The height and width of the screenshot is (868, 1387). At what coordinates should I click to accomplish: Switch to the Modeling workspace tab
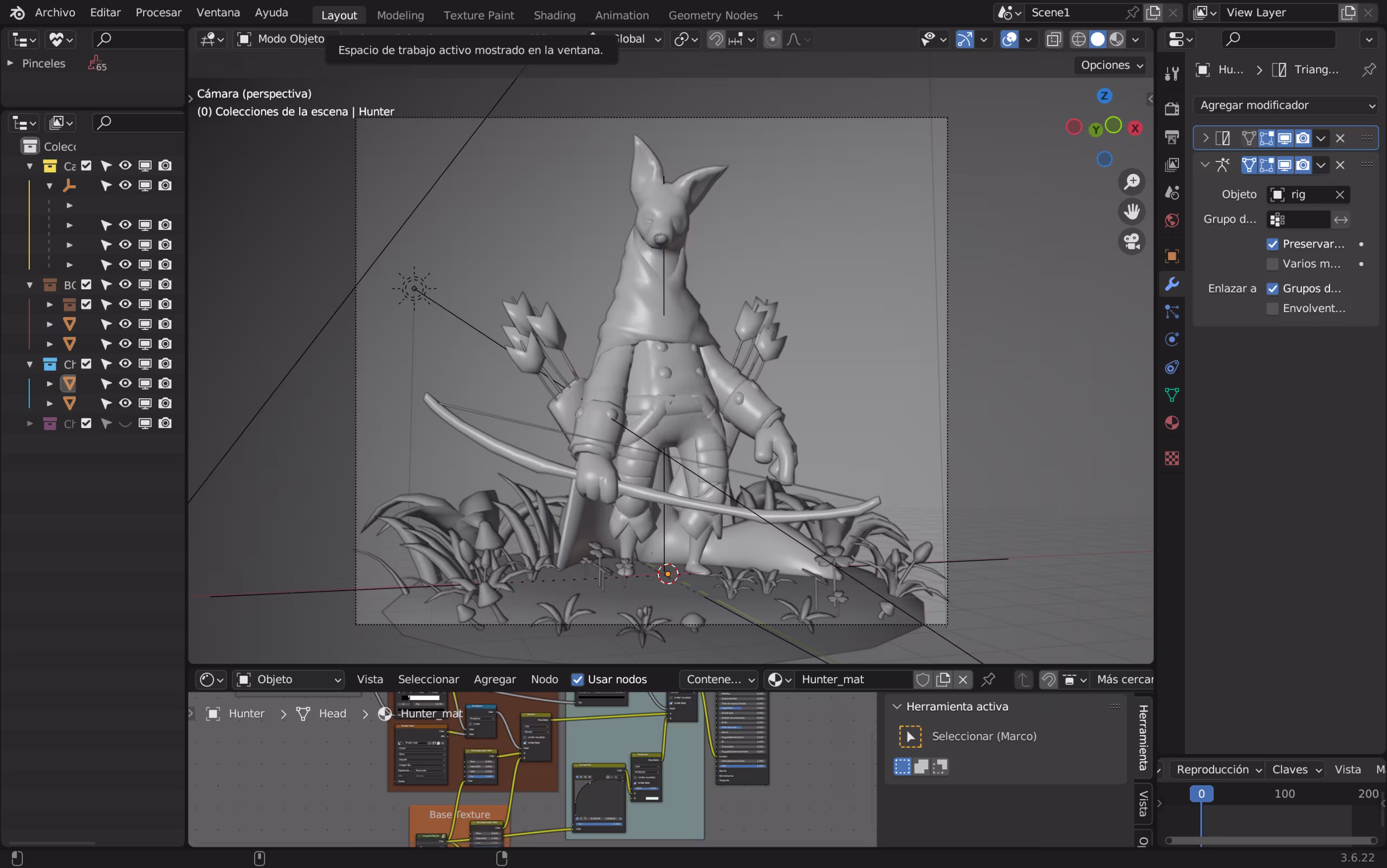(400, 16)
